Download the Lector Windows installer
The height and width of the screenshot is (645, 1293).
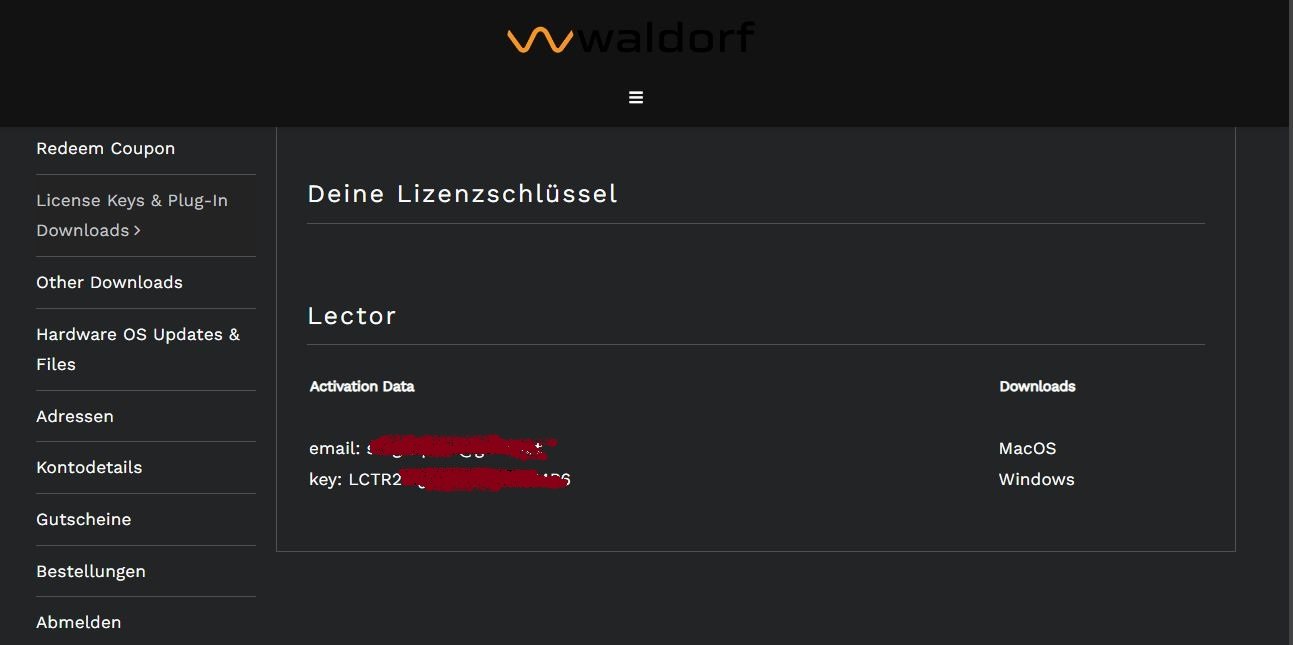pyautogui.click(x=1036, y=479)
